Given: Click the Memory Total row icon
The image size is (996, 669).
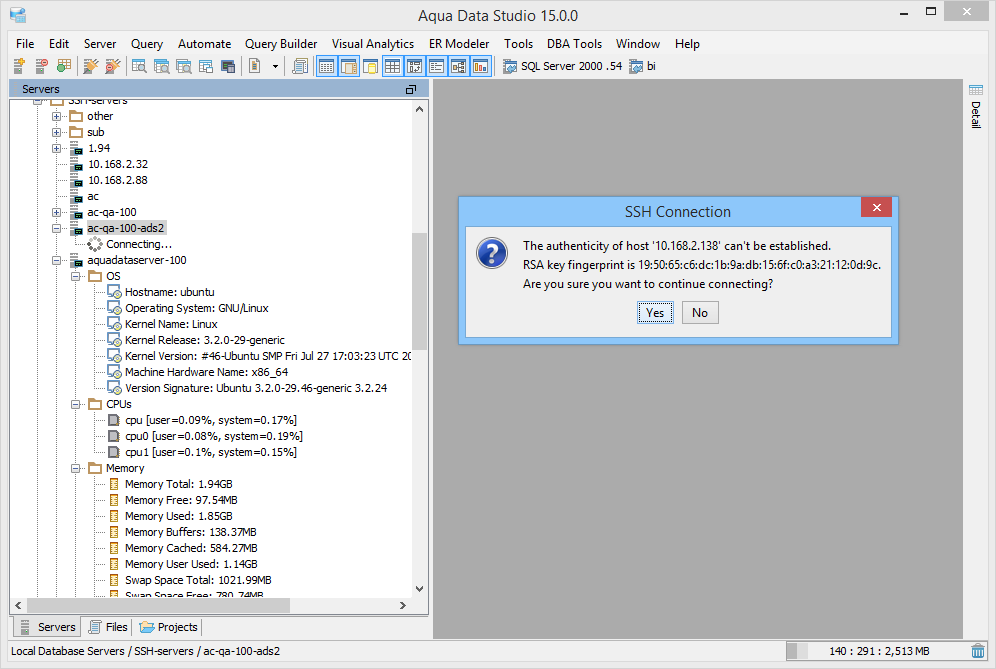Looking at the screenshot, I should 114,484.
